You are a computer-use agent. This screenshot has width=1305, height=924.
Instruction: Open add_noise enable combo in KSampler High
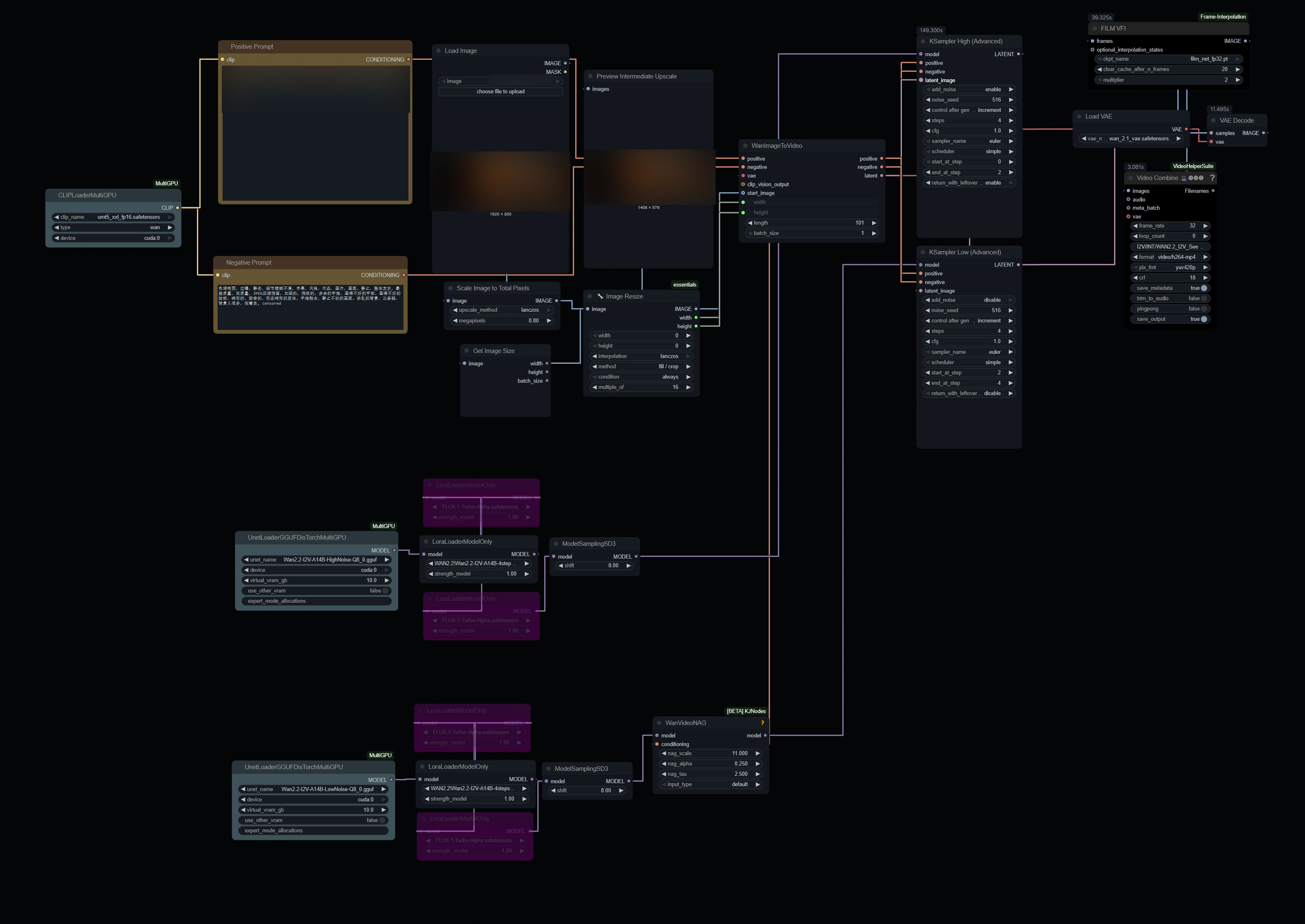(969, 89)
